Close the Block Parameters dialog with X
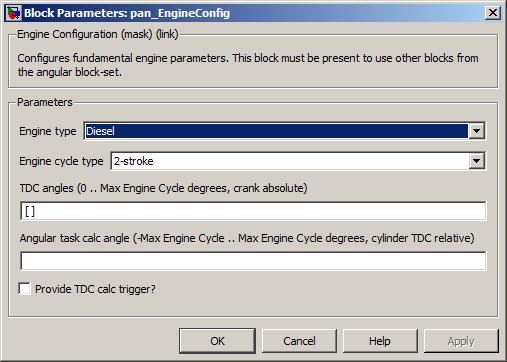Screen dimensions: 507x362 click(x=493, y=13)
